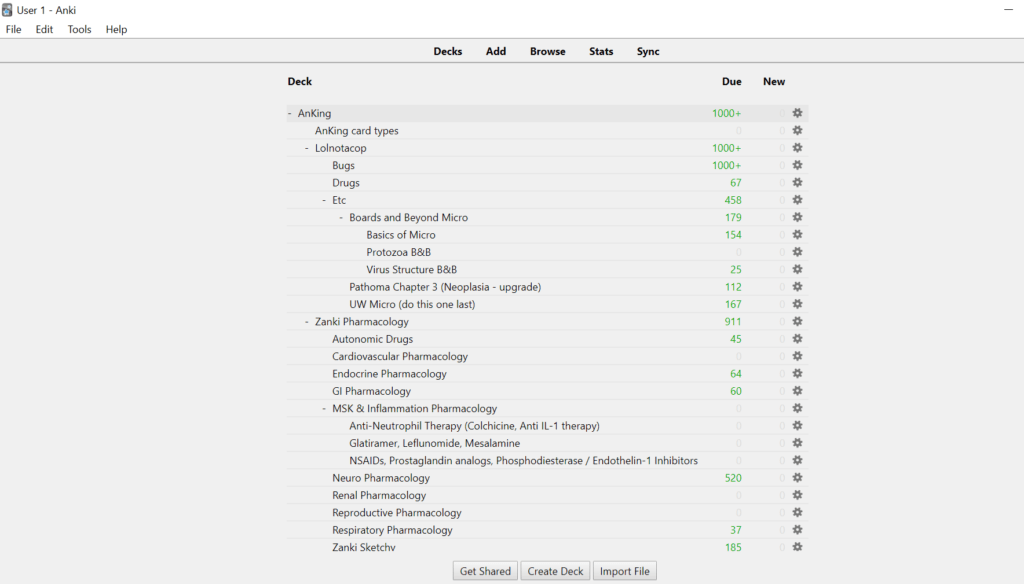Open gear options for Etc deck
This screenshot has width=1024, height=584.
pos(797,200)
